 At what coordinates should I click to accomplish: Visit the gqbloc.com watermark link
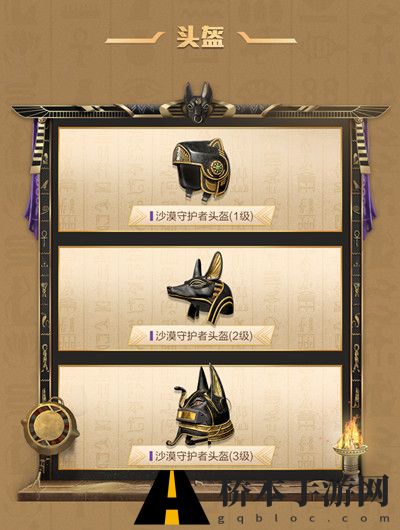pos(303,518)
